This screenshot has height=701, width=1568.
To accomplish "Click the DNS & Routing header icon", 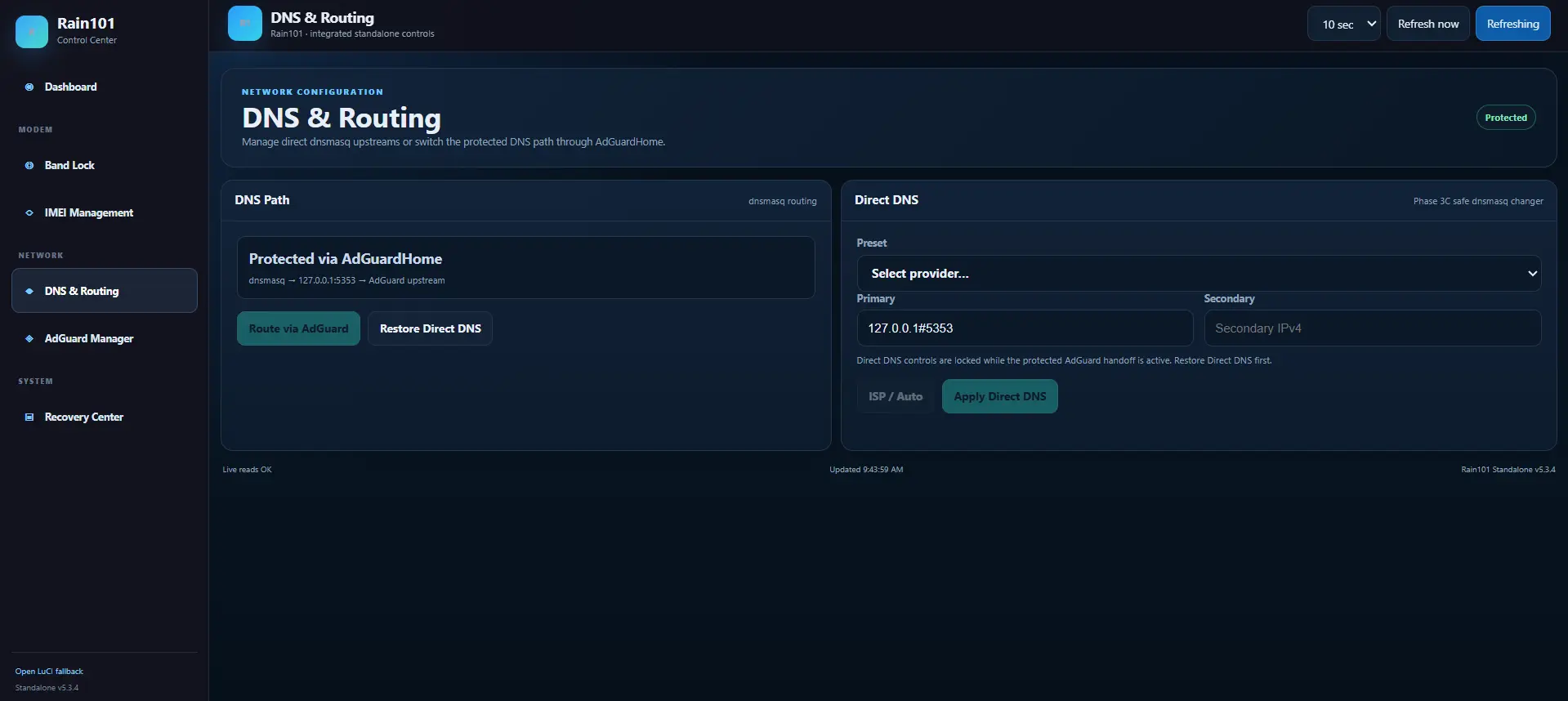I will click(x=245, y=24).
